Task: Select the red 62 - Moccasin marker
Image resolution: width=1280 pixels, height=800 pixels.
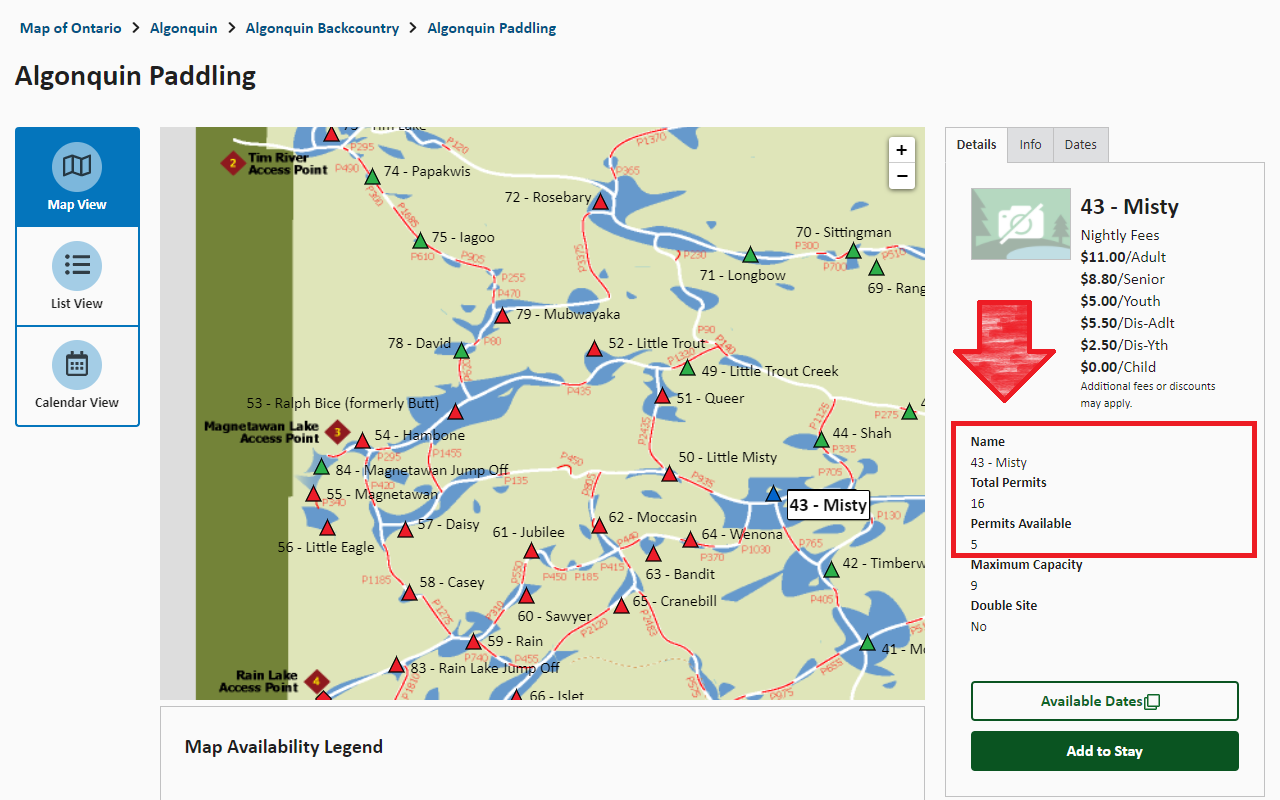Action: 599,525
